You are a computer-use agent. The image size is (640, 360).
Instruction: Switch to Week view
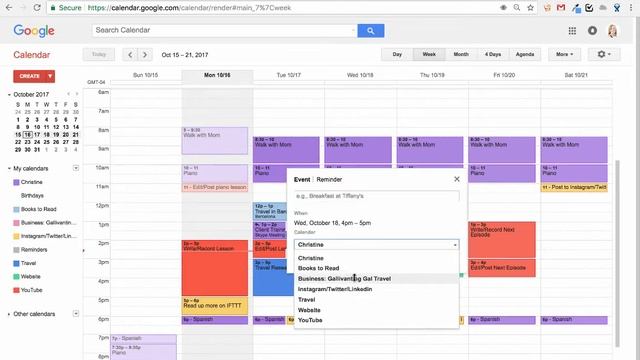[429, 54]
